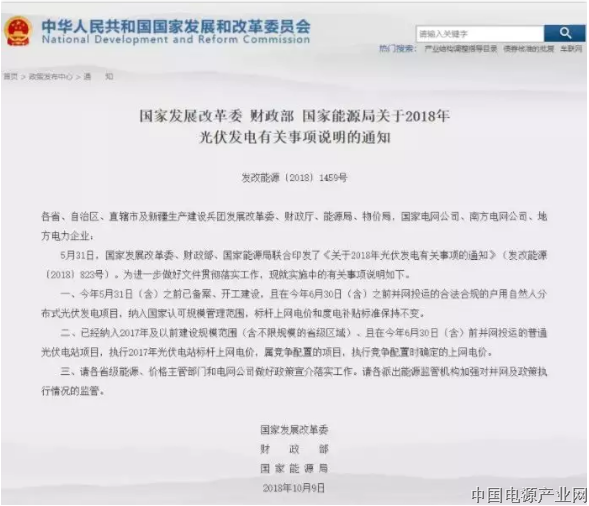Click the magnifier search button
This screenshot has height=506, width=589.
pyautogui.click(x=565, y=33)
